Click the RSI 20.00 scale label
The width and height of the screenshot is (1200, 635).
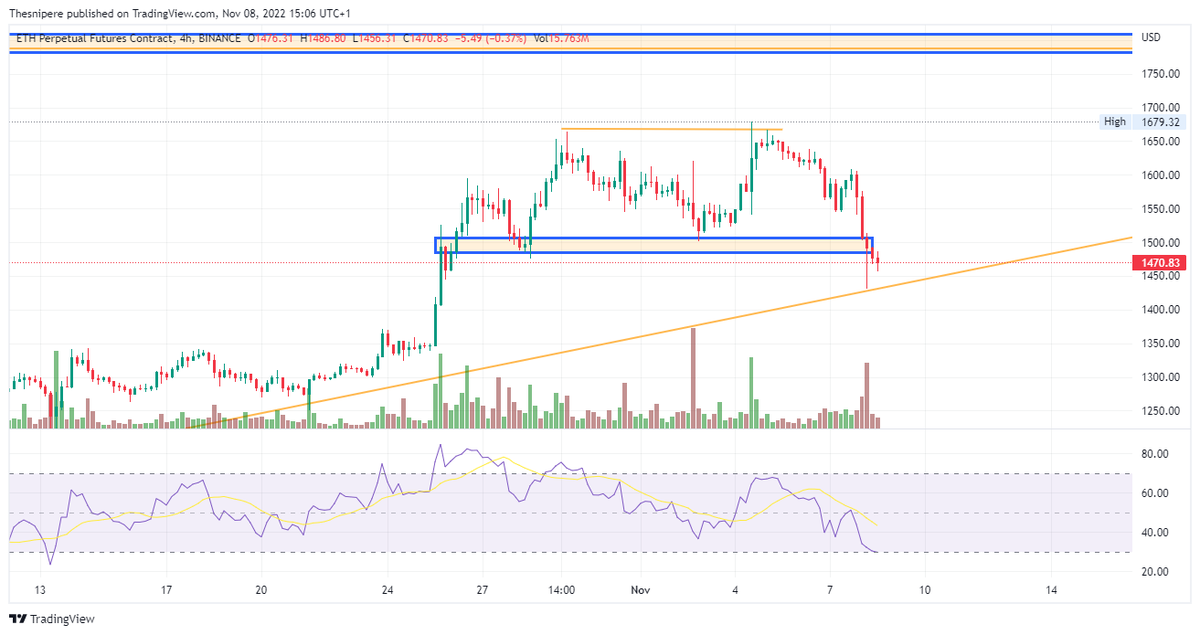coord(1155,572)
